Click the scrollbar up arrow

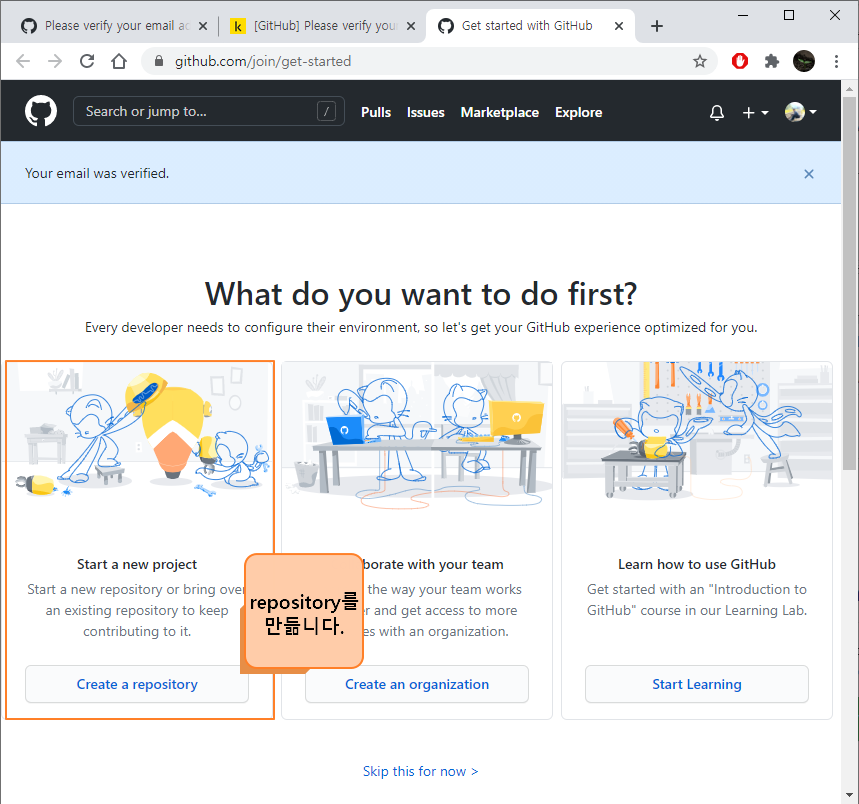tap(850, 88)
